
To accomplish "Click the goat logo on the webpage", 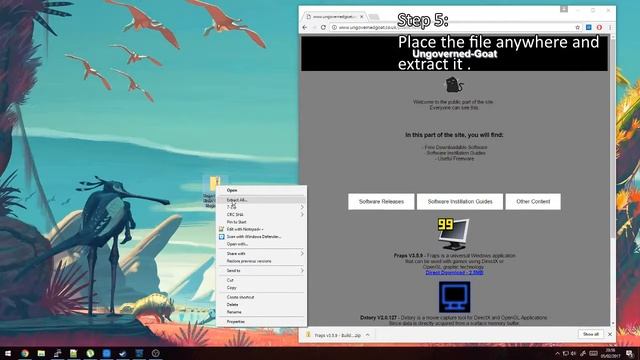I will (x=453, y=84).
